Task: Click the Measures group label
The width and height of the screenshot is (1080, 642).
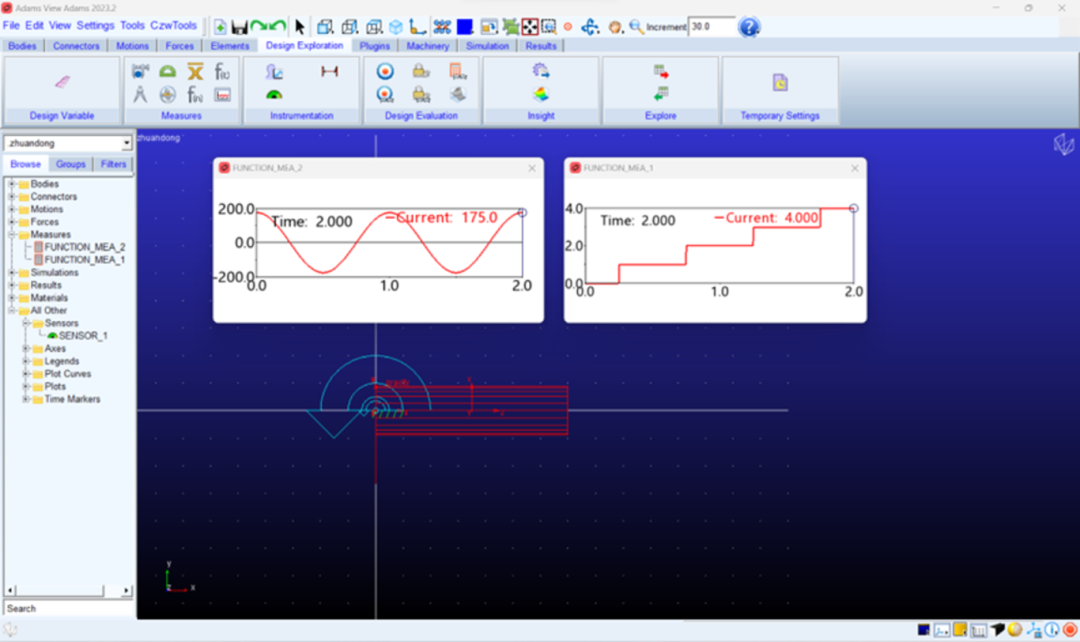Action: 181,116
